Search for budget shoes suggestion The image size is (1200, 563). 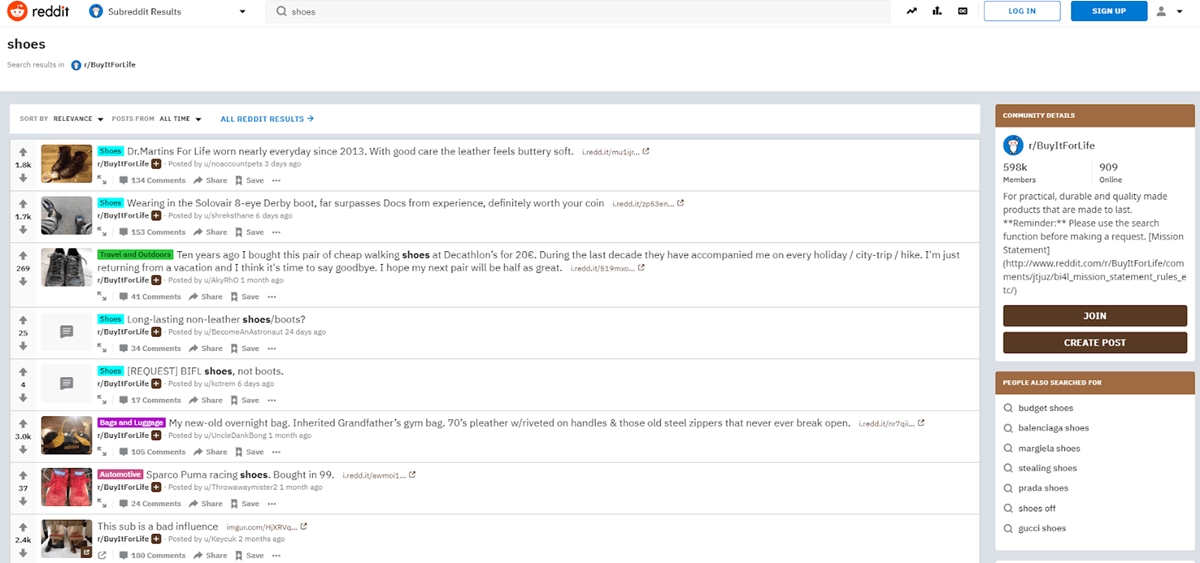click(1045, 408)
